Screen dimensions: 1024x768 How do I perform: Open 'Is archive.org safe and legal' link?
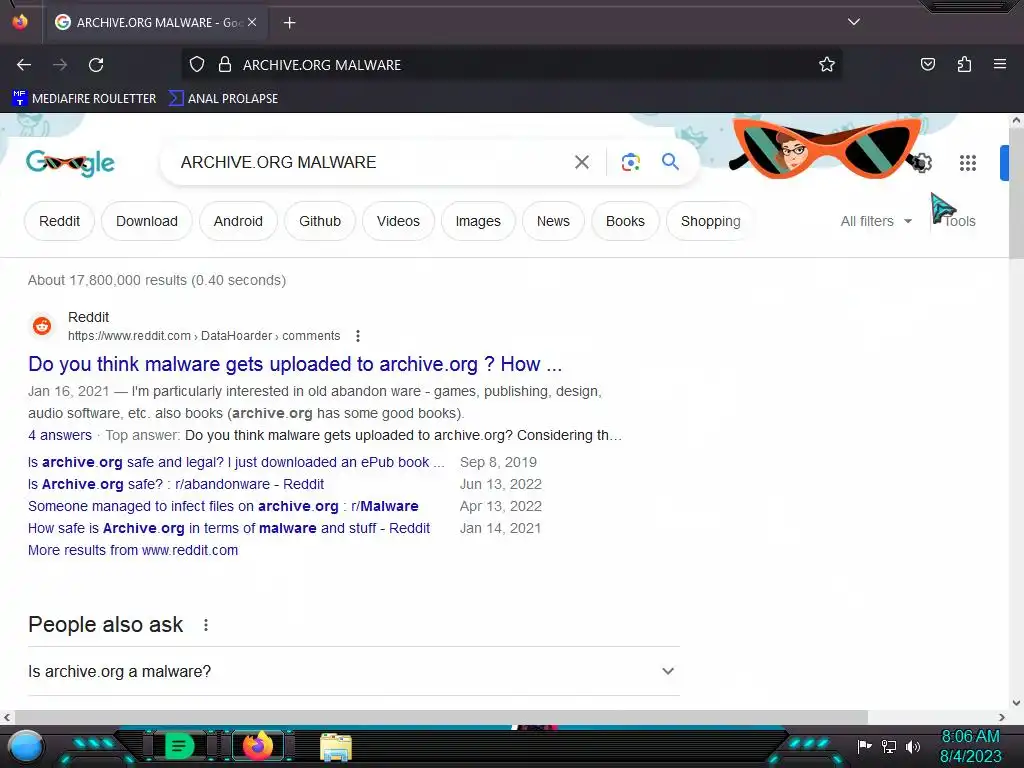(x=236, y=462)
